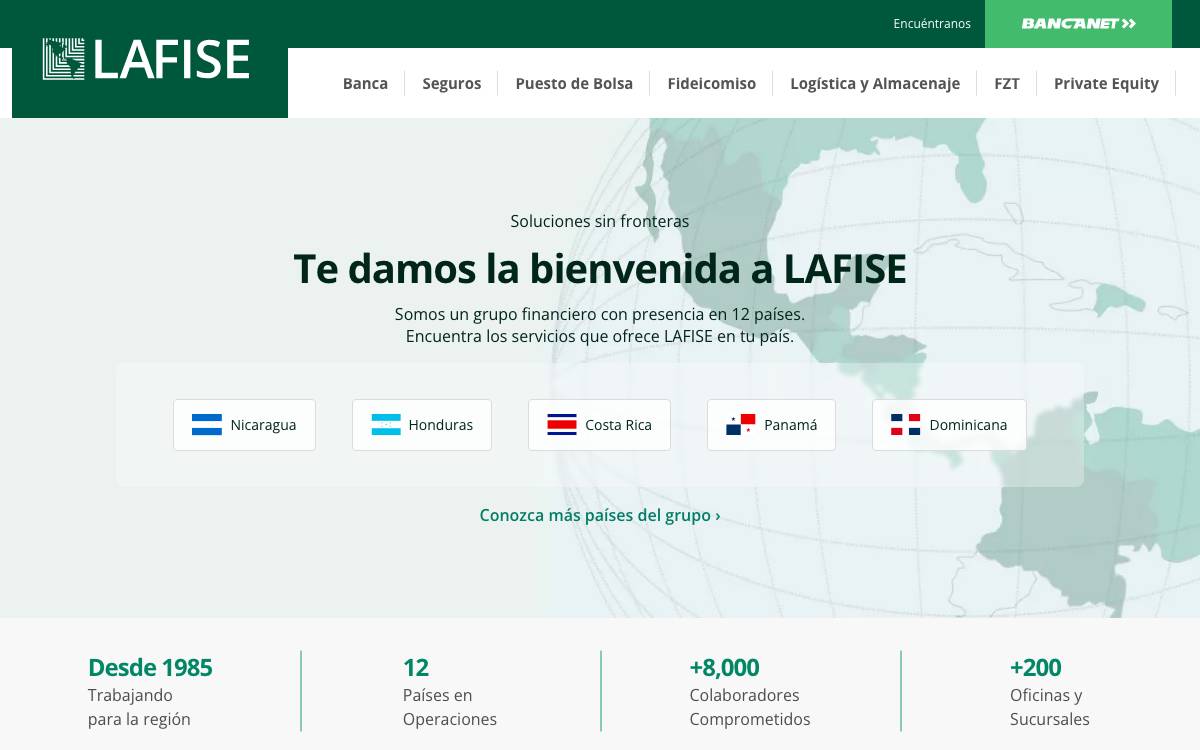Click the 'Soluciones sin fronteras' tagline

point(600,221)
